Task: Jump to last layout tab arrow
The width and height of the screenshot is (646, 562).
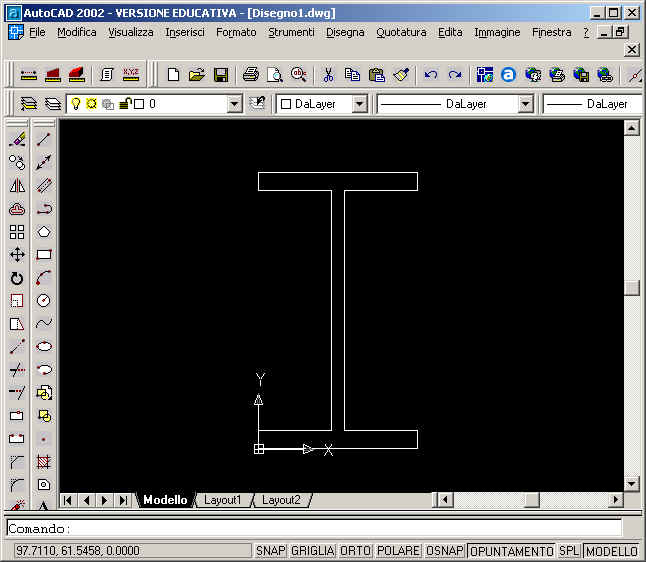Action: (x=123, y=500)
